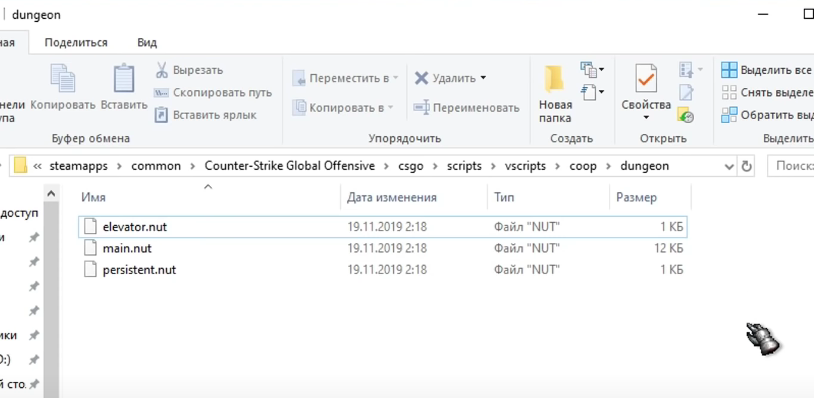Select the elevator.nut file

click(x=383, y=227)
